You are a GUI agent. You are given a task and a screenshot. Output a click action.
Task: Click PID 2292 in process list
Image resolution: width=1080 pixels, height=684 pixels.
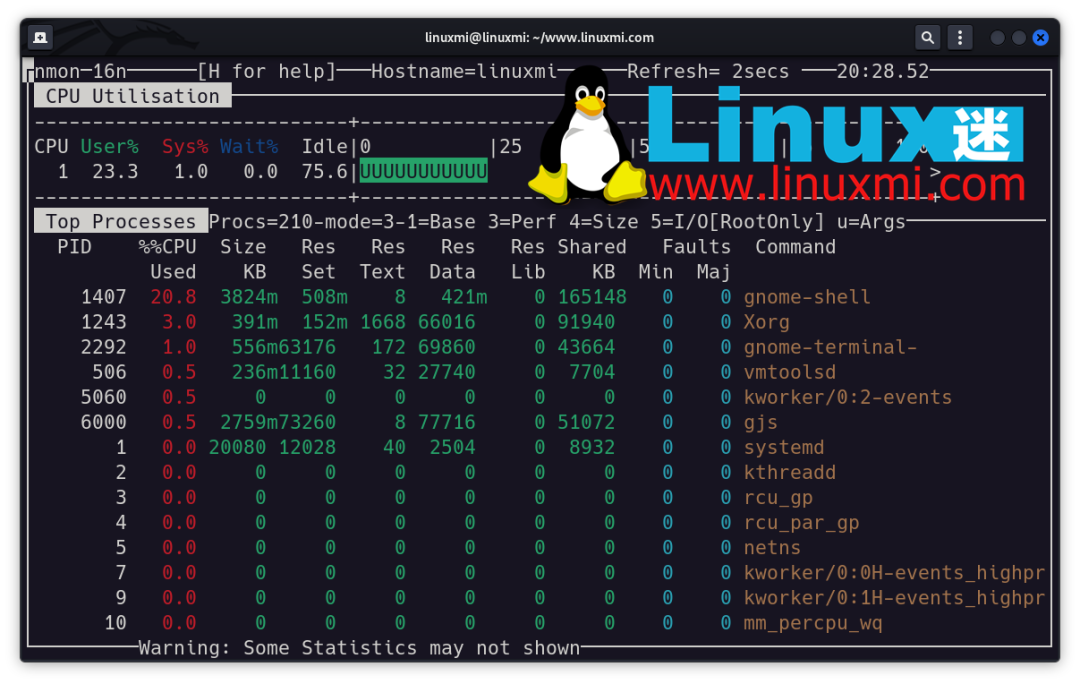pyautogui.click(x=103, y=347)
